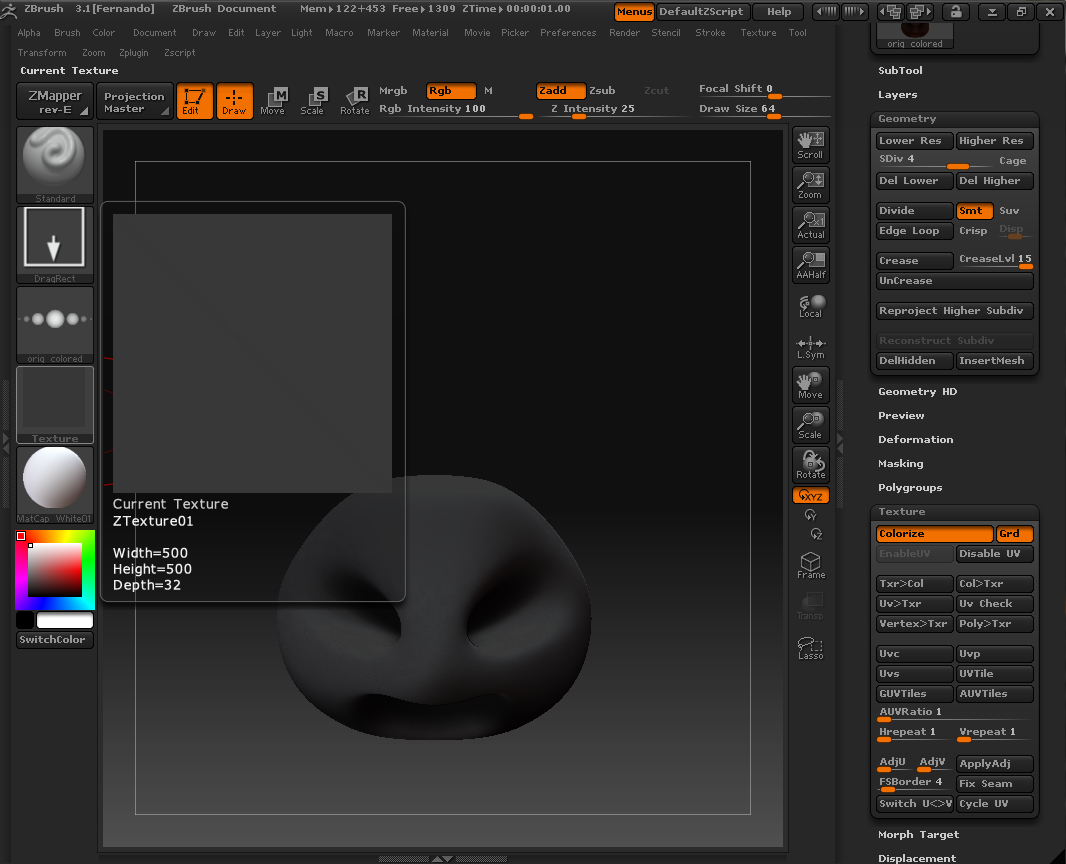This screenshot has height=864, width=1066.
Task: Click the Divide button
Action: (914, 211)
